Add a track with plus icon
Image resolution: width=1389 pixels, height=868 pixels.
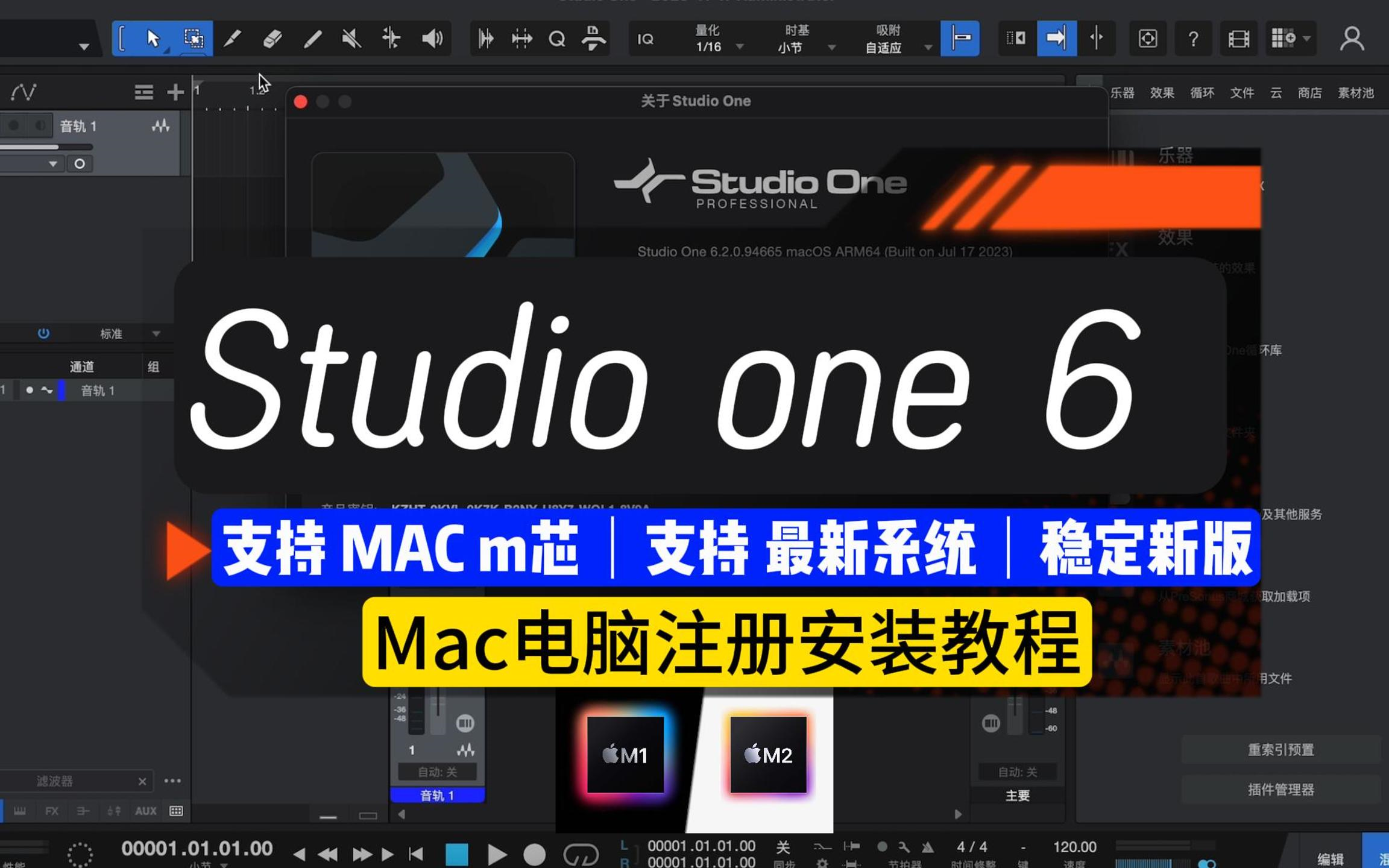175,92
